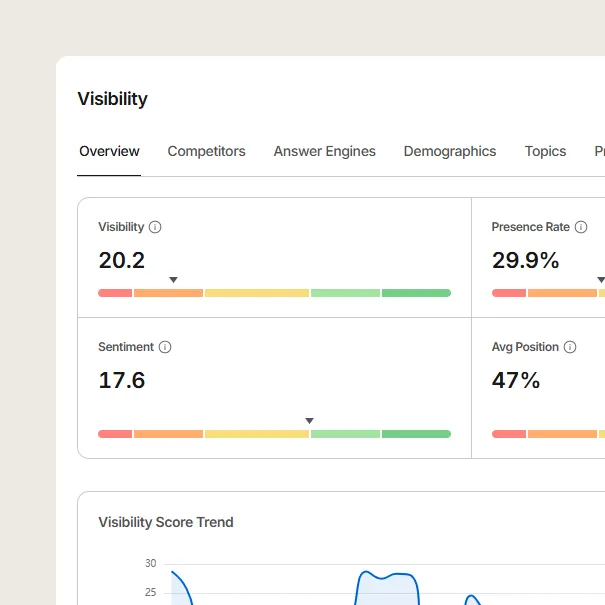Click the trend chart's first peak area
This screenshot has height=605, width=605.
tap(181, 588)
